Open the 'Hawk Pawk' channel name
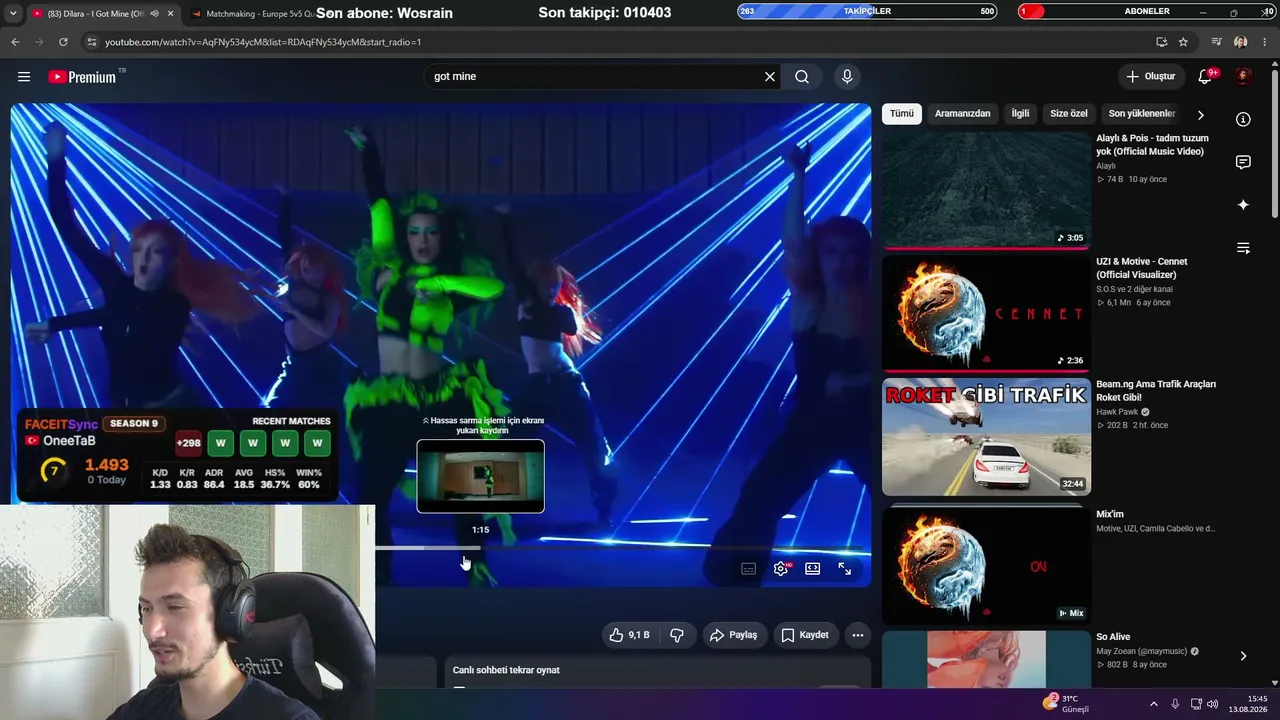 click(x=1117, y=412)
